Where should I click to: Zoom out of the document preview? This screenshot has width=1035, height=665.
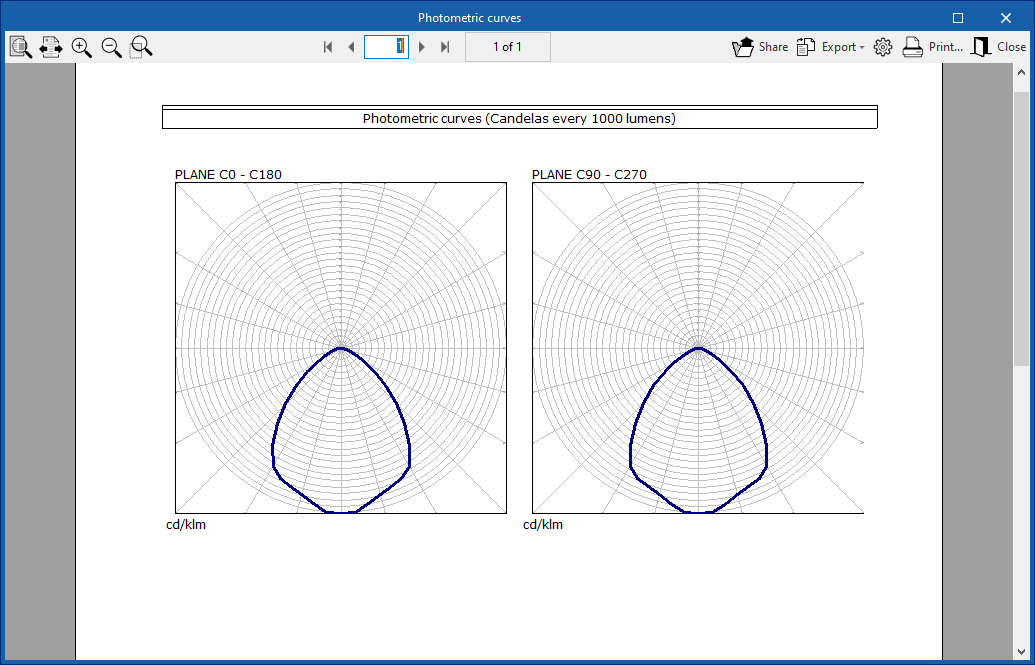pos(111,47)
